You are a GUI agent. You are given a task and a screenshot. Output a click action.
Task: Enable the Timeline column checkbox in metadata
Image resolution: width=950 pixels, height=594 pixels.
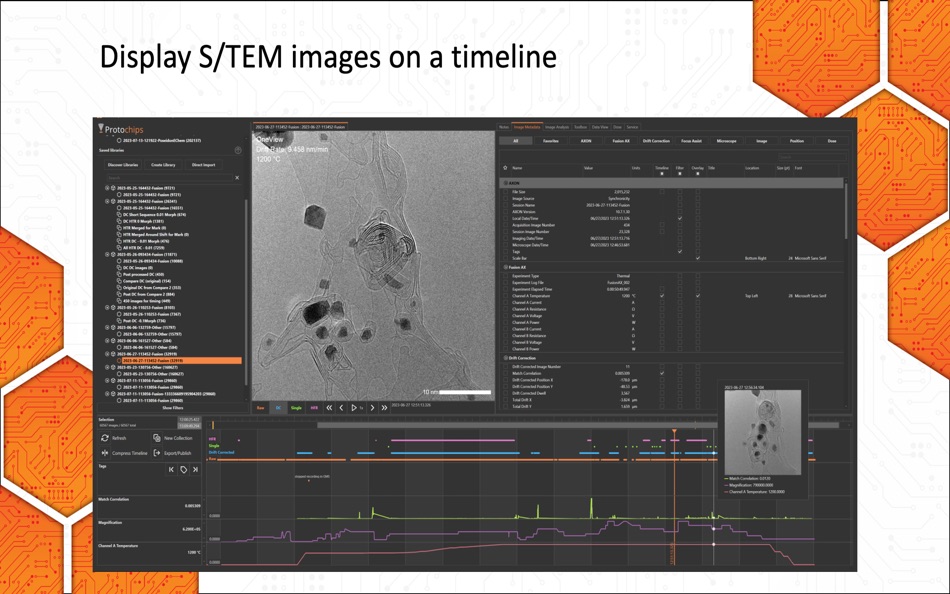pos(662,173)
